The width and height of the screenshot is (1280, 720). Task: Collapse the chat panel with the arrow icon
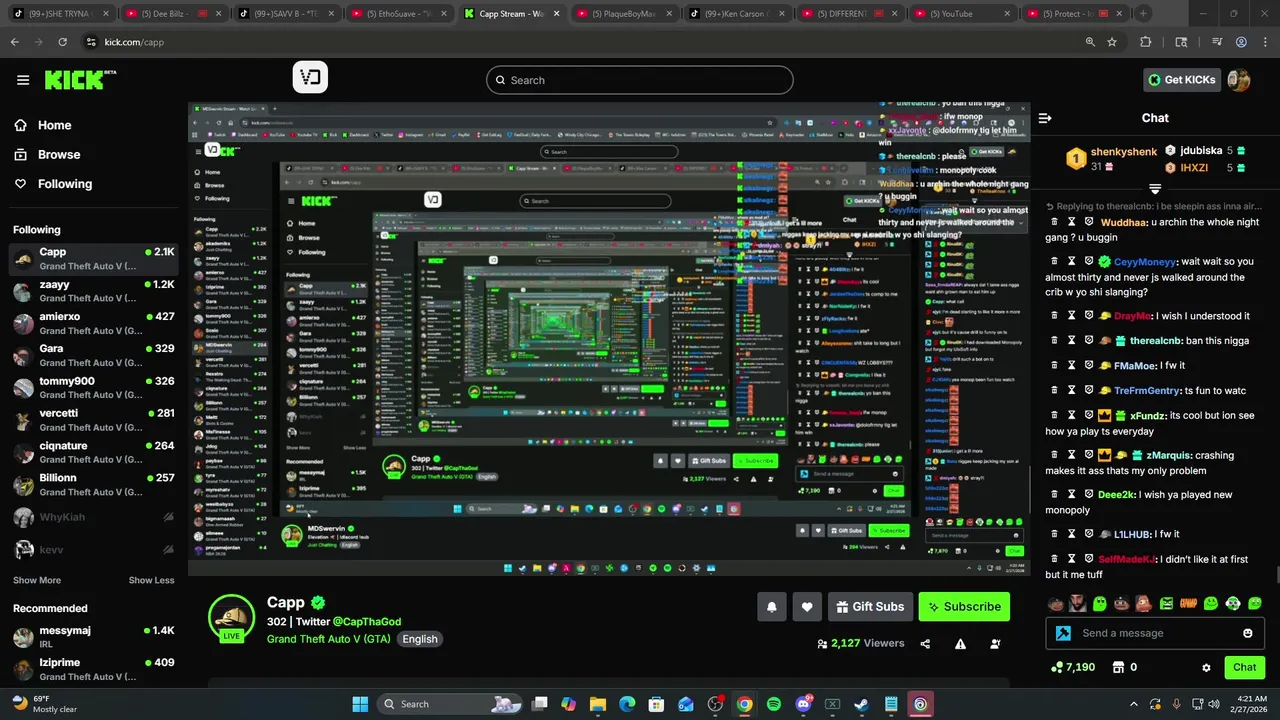pos(1045,118)
